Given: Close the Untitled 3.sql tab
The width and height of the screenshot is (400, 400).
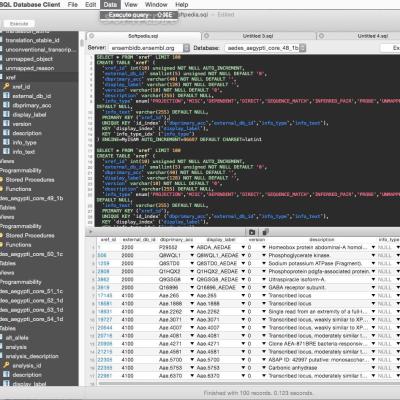Looking at the screenshot, I should [x=206, y=36].
